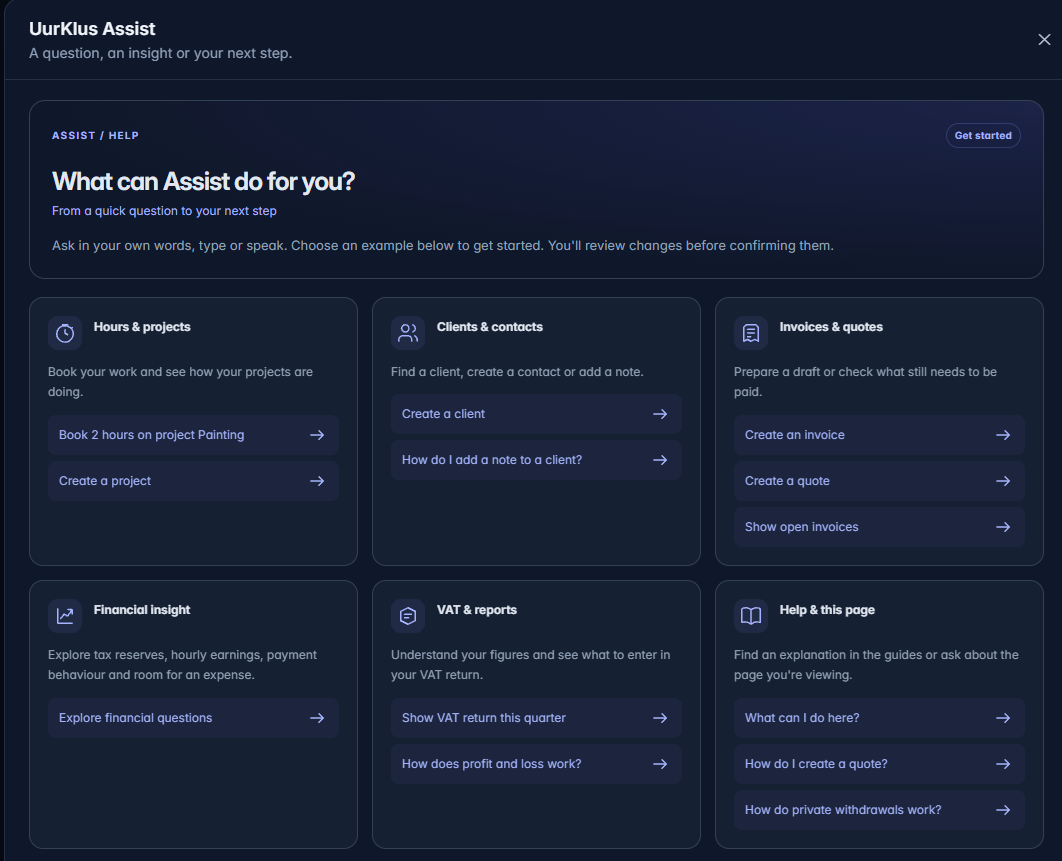The width and height of the screenshot is (1062, 861).
Task: Click the Financial insight chart icon
Action: tap(65, 616)
